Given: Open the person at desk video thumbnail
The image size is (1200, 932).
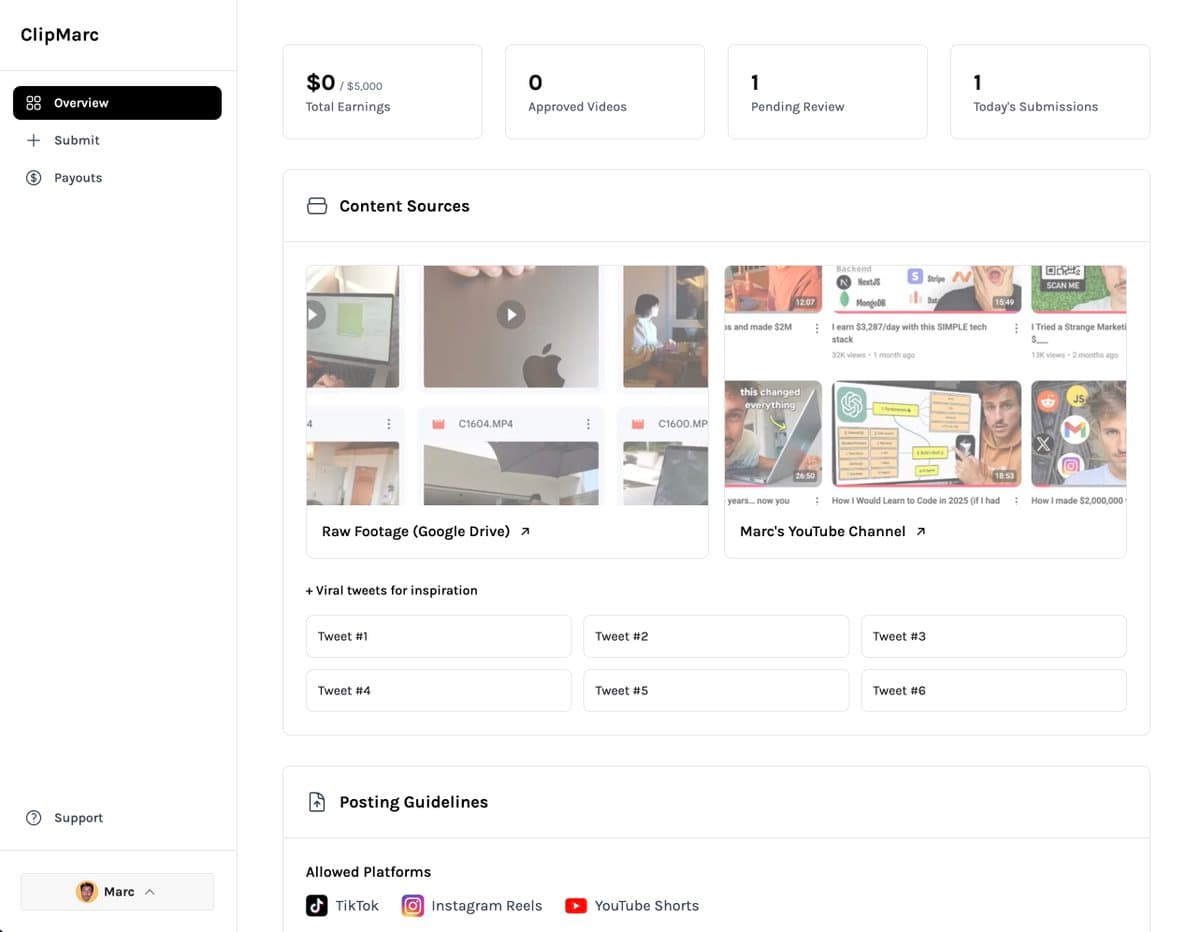Looking at the screenshot, I should pos(665,326).
